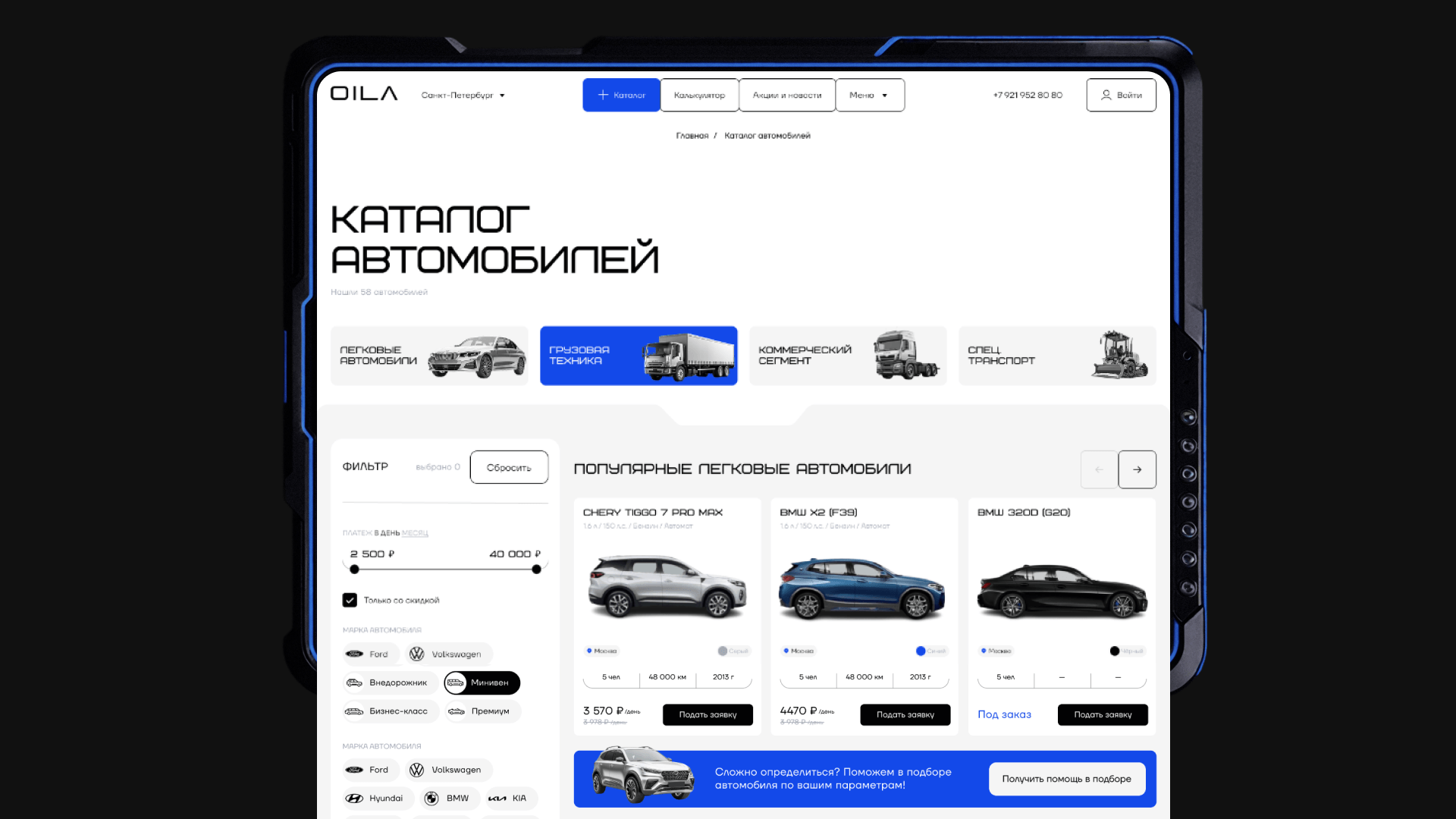The height and width of the screenshot is (819, 1456).
Task: Grab the maximum price slider handle
Action: [x=537, y=569]
